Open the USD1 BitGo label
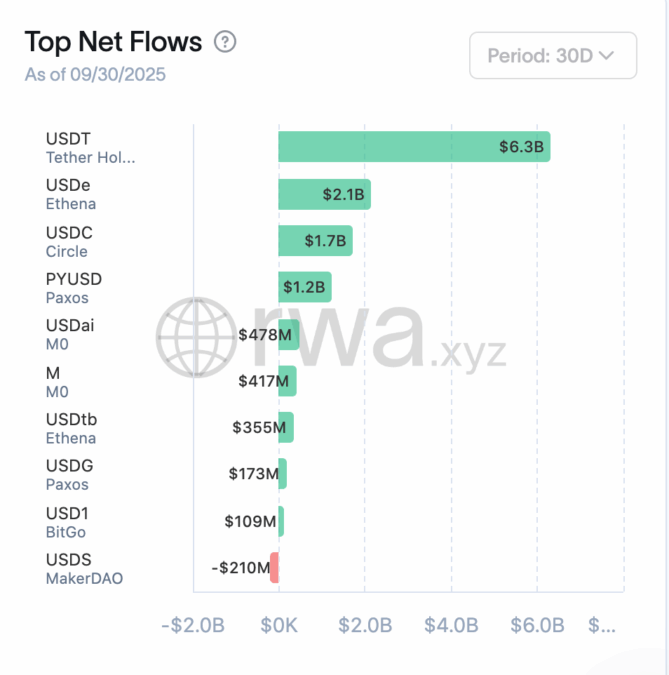Image resolution: width=669 pixels, height=675 pixels. coord(67,521)
